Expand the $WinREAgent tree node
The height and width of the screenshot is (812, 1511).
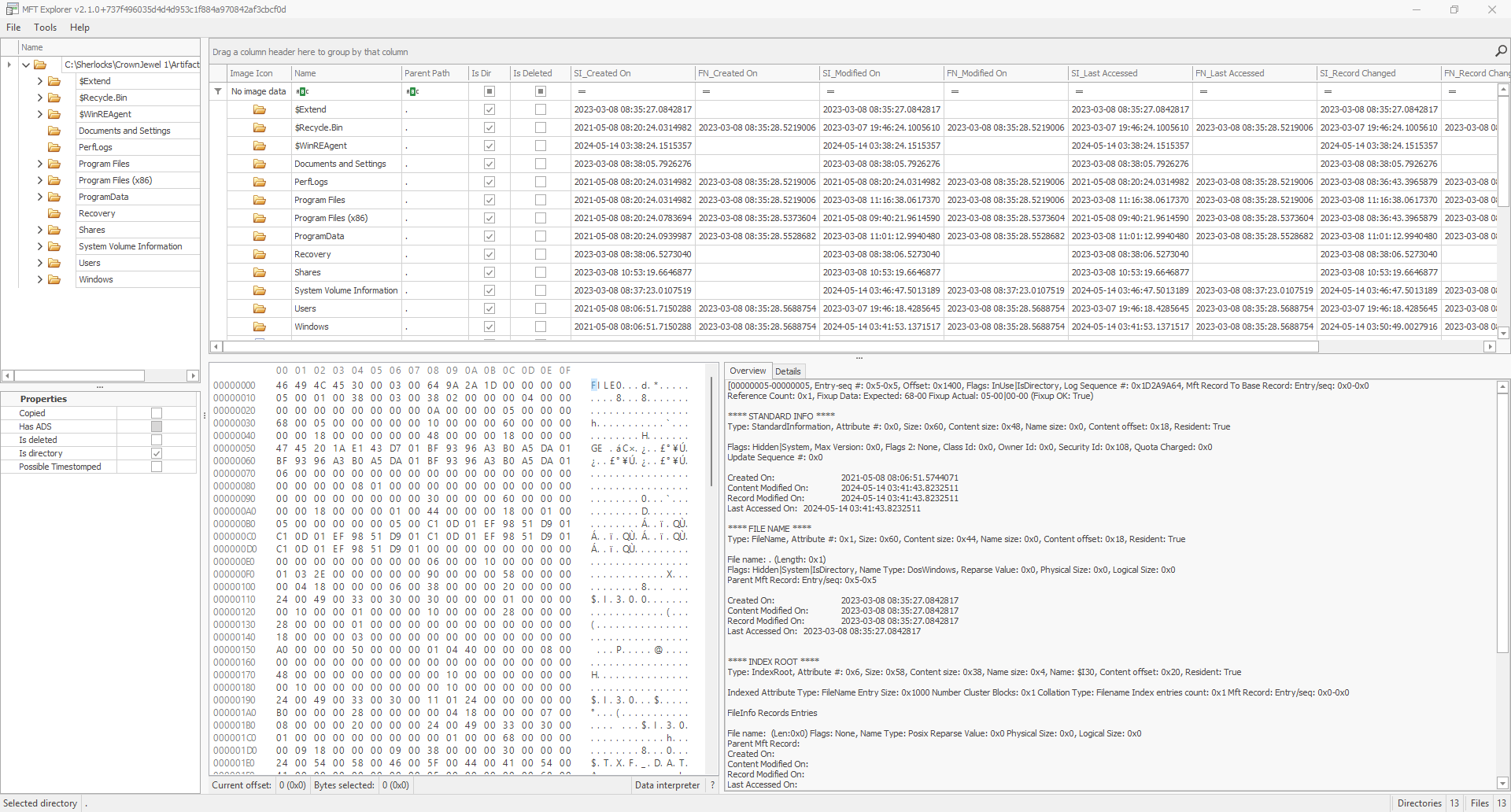[x=40, y=114]
